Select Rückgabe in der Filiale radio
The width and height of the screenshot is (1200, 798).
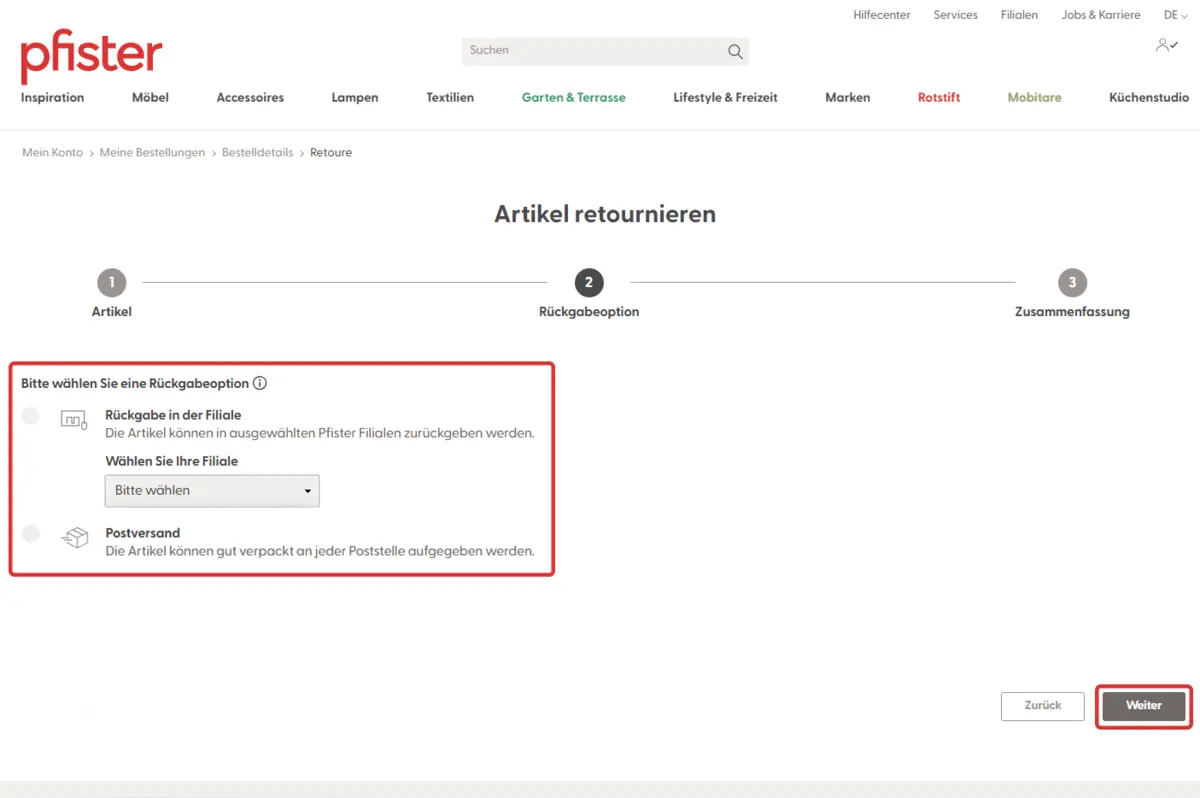click(x=31, y=416)
